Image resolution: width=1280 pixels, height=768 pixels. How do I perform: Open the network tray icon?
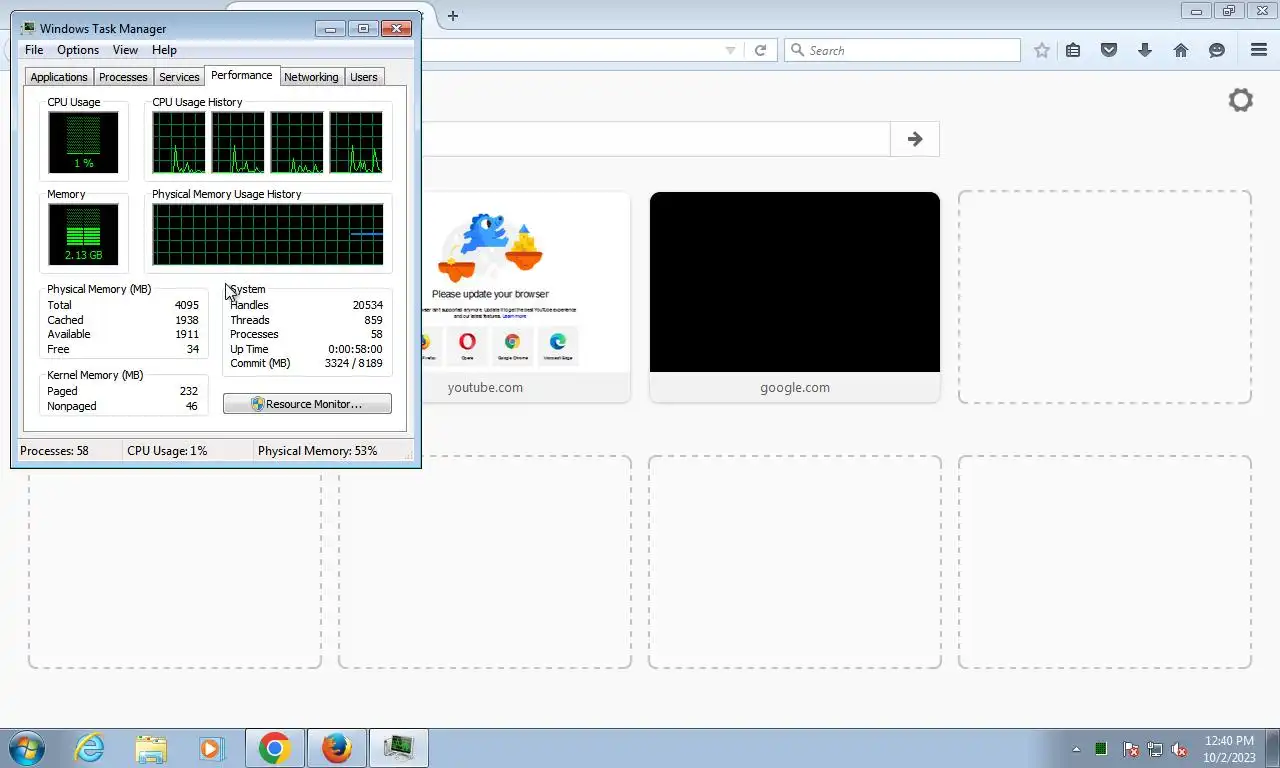1155,749
